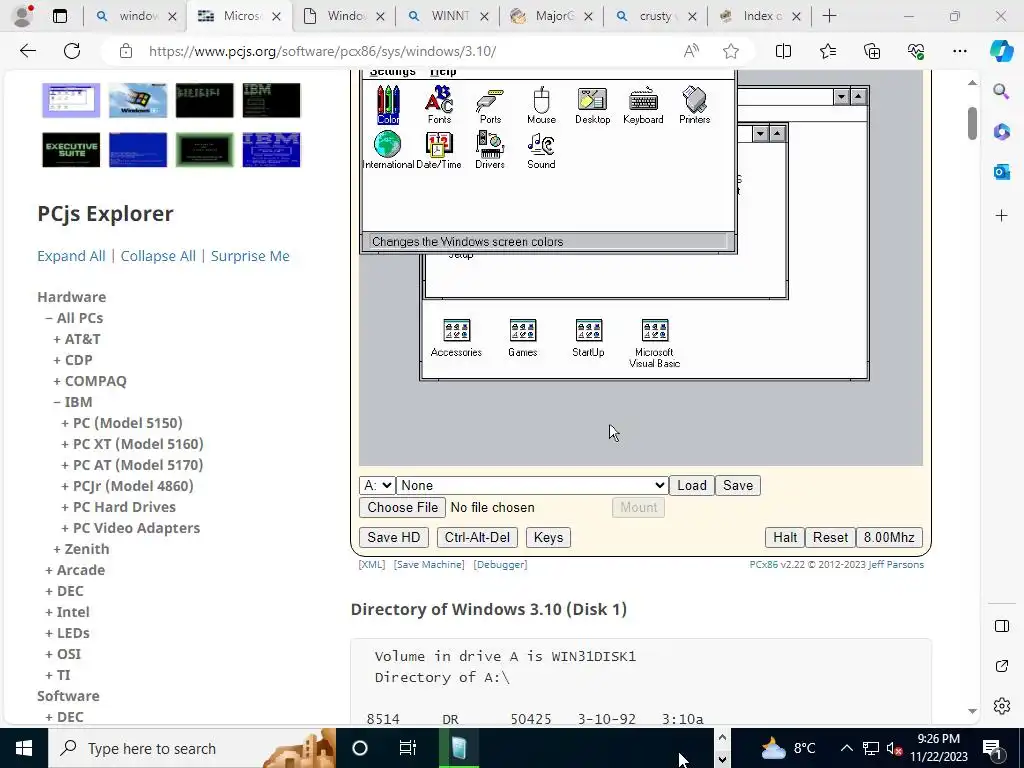Switch to the WINNT browser tab
The image size is (1024, 768).
pos(447,16)
